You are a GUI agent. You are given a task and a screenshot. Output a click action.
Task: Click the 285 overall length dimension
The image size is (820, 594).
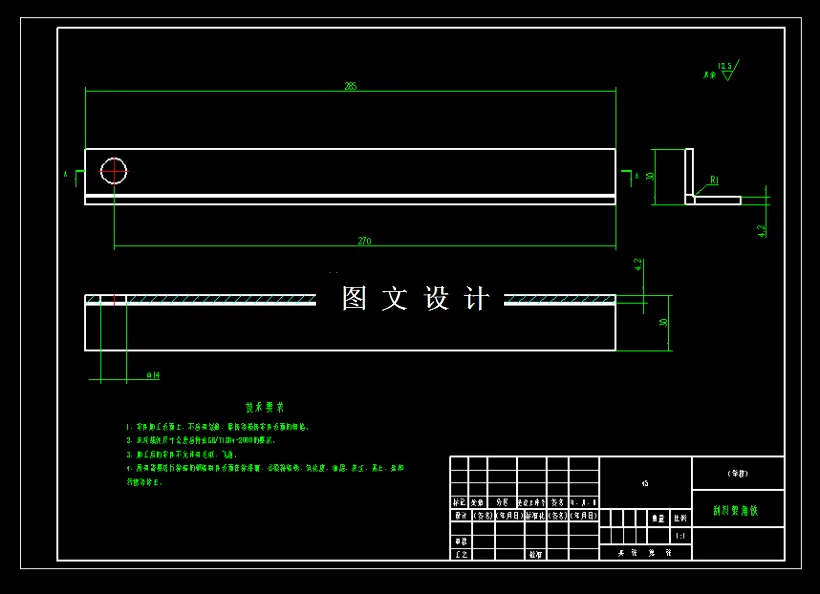[x=350, y=86]
